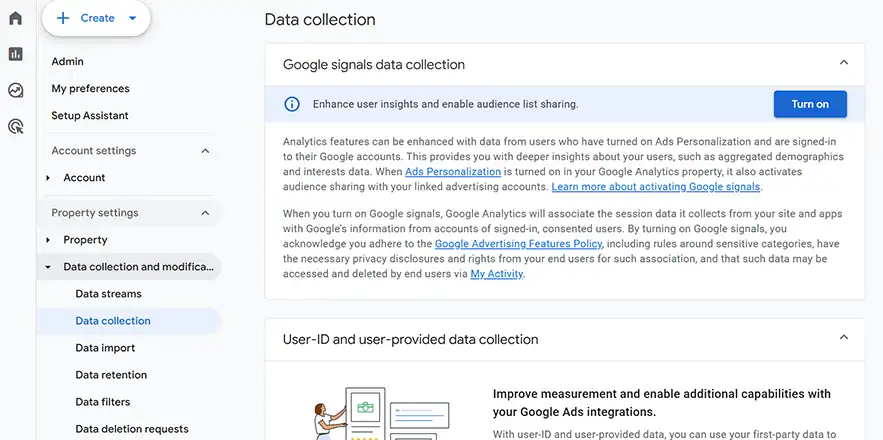Open the Advertising cursor-target icon
Viewport: 883px width, 440px height.
click(x=16, y=126)
